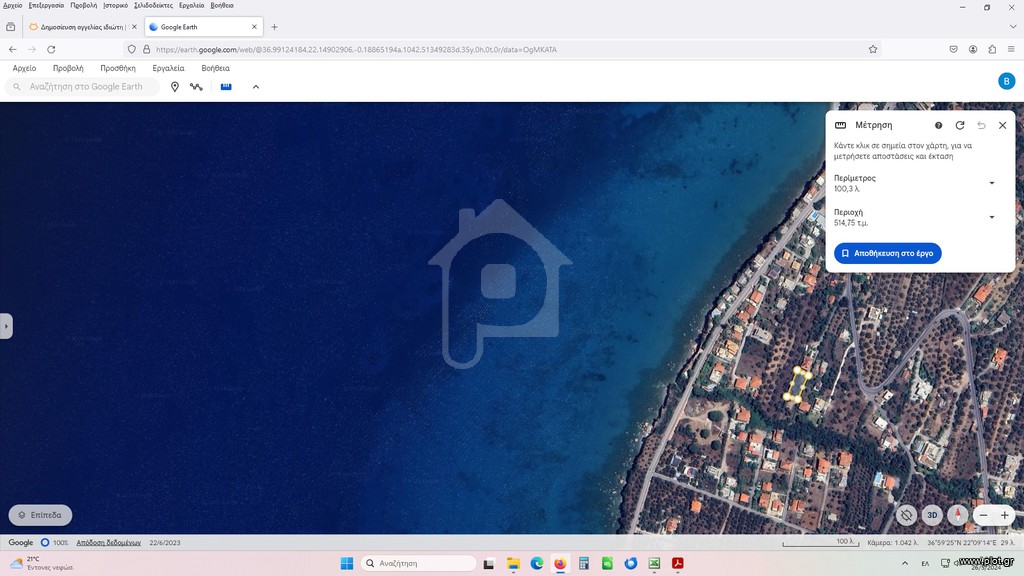Open measurement help question mark icon

click(x=938, y=125)
